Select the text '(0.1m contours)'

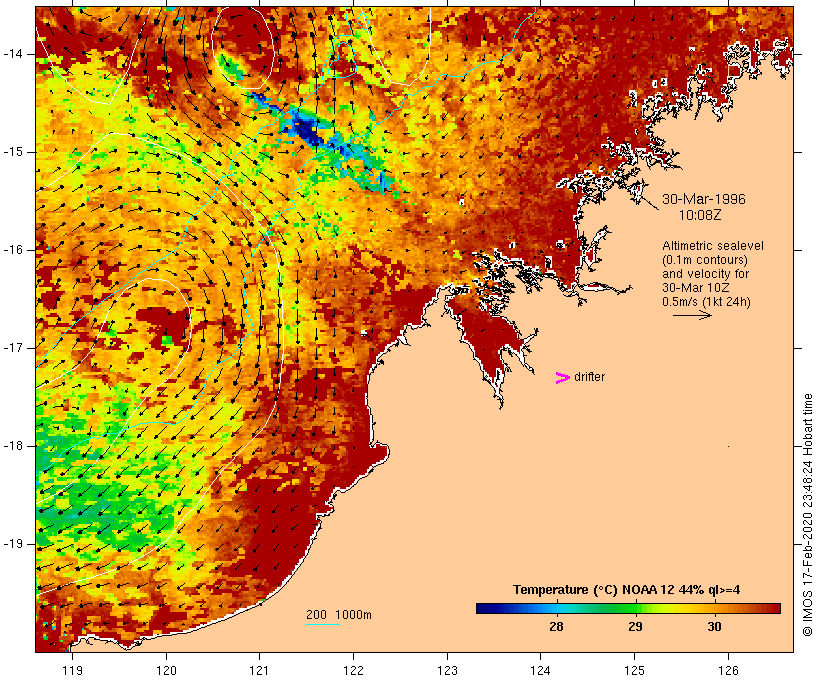(705, 260)
